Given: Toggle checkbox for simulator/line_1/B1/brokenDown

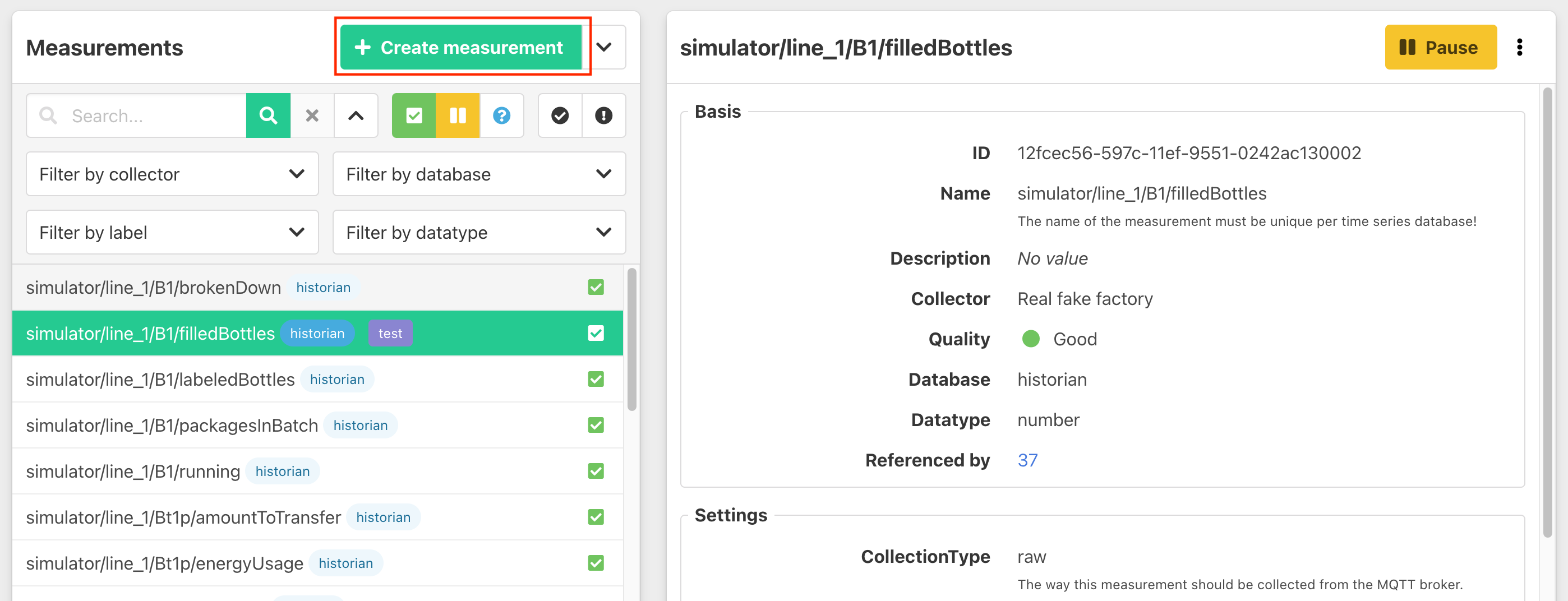Looking at the screenshot, I should tap(596, 287).
